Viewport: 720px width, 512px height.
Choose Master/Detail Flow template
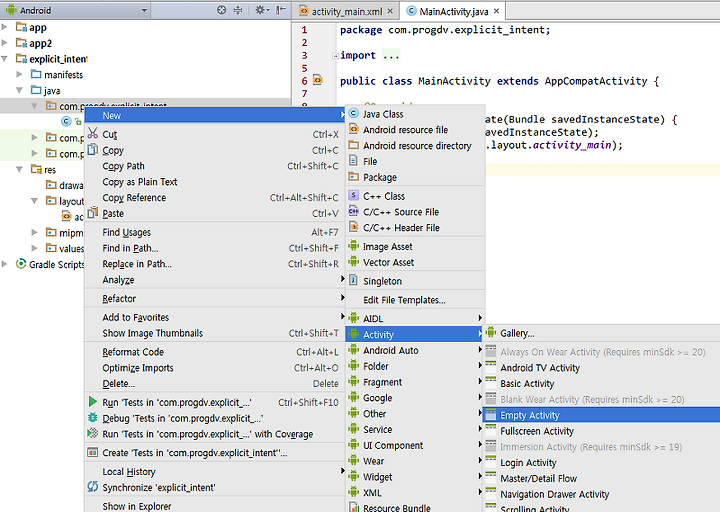click(x=602, y=478)
